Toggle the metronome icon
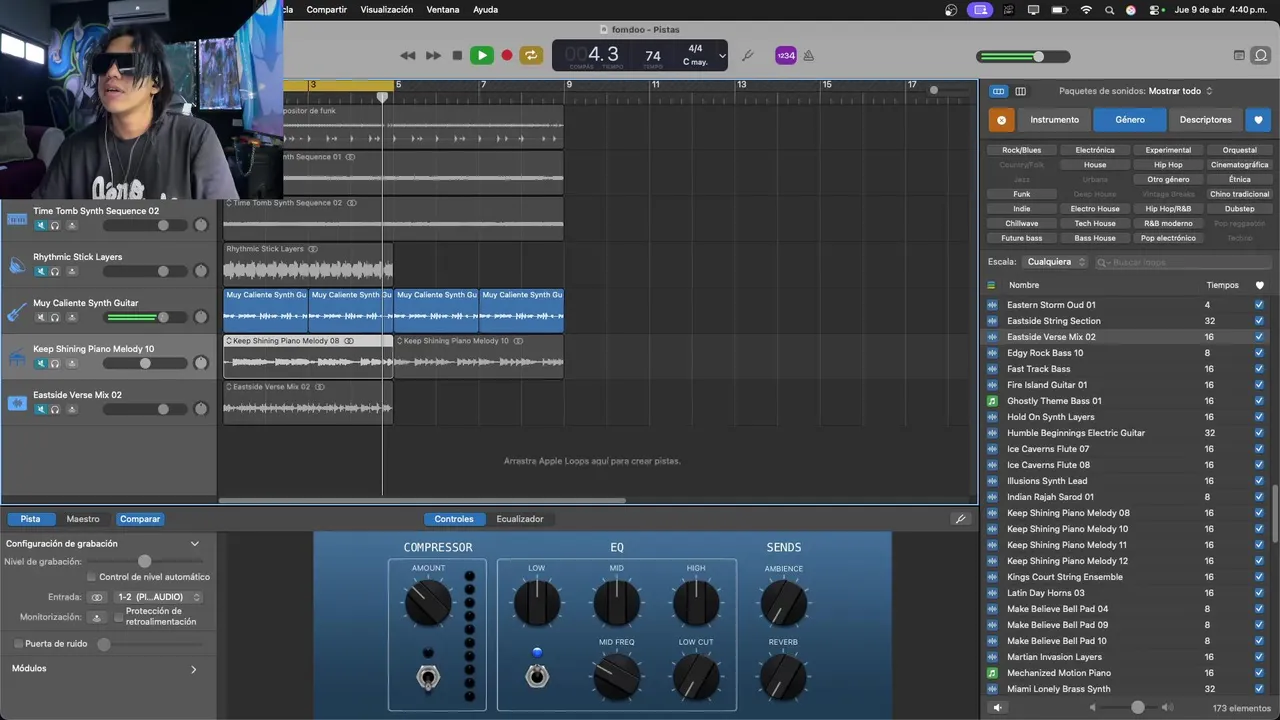The width and height of the screenshot is (1280, 720). click(808, 56)
